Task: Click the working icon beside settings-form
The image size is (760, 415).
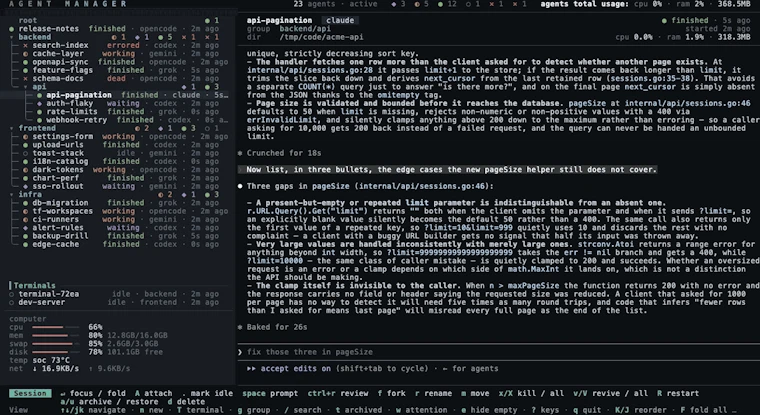Action: click(25, 137)
